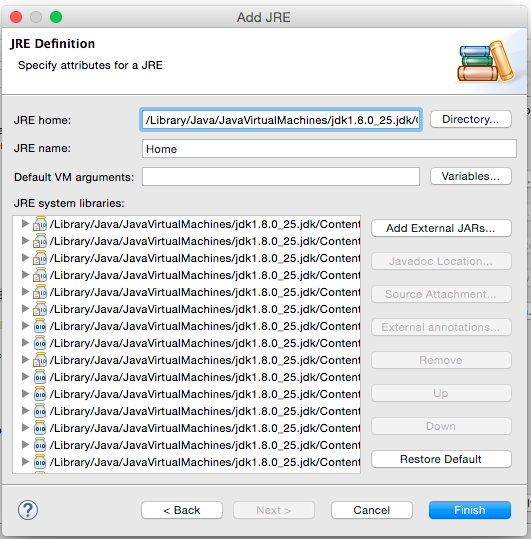This screenshot has width=531, height=539.
Task: Click jar icon of first system library
Action: point(40,224)
